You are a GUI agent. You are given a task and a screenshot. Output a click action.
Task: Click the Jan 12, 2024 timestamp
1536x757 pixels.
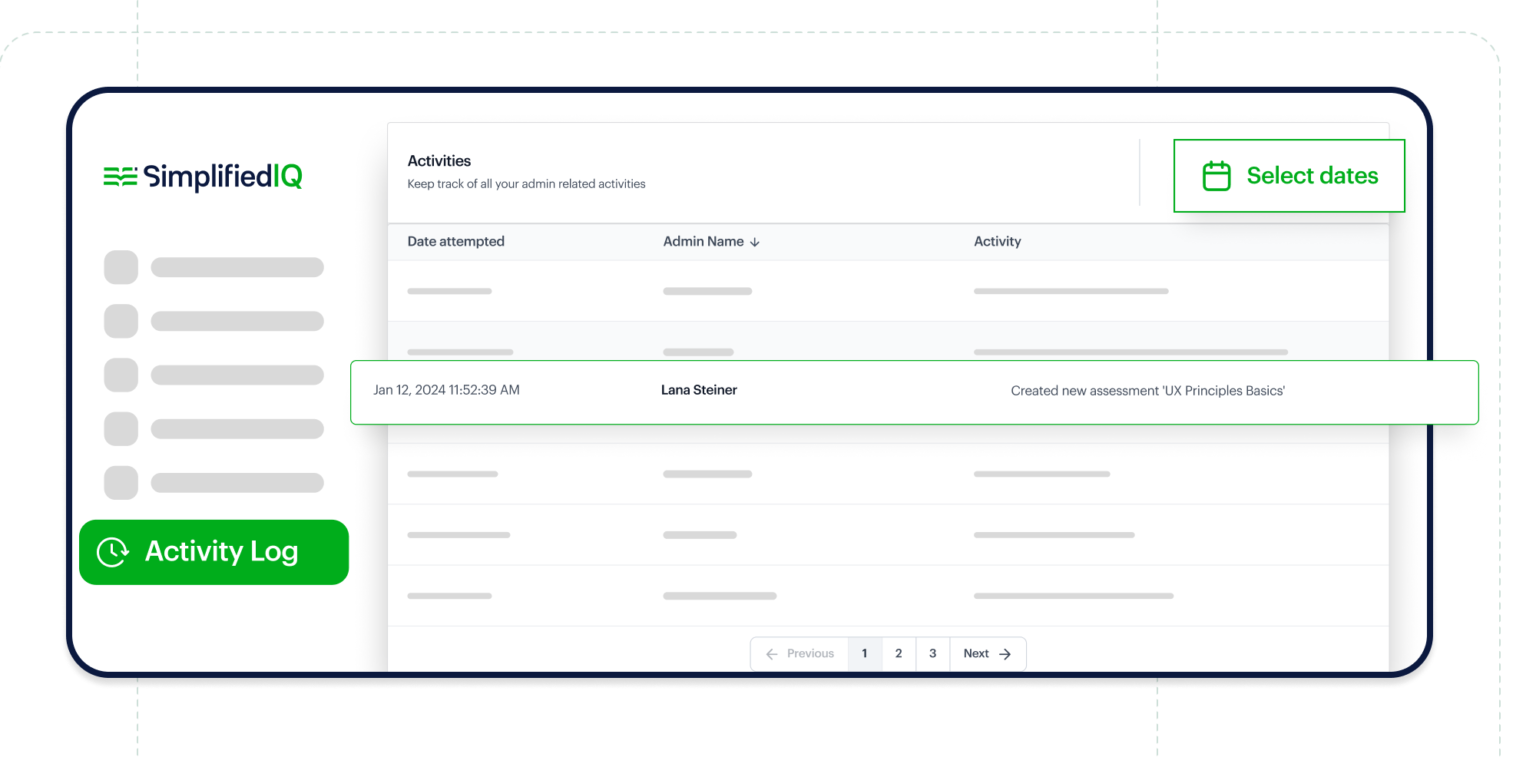(x=446, y=390)
